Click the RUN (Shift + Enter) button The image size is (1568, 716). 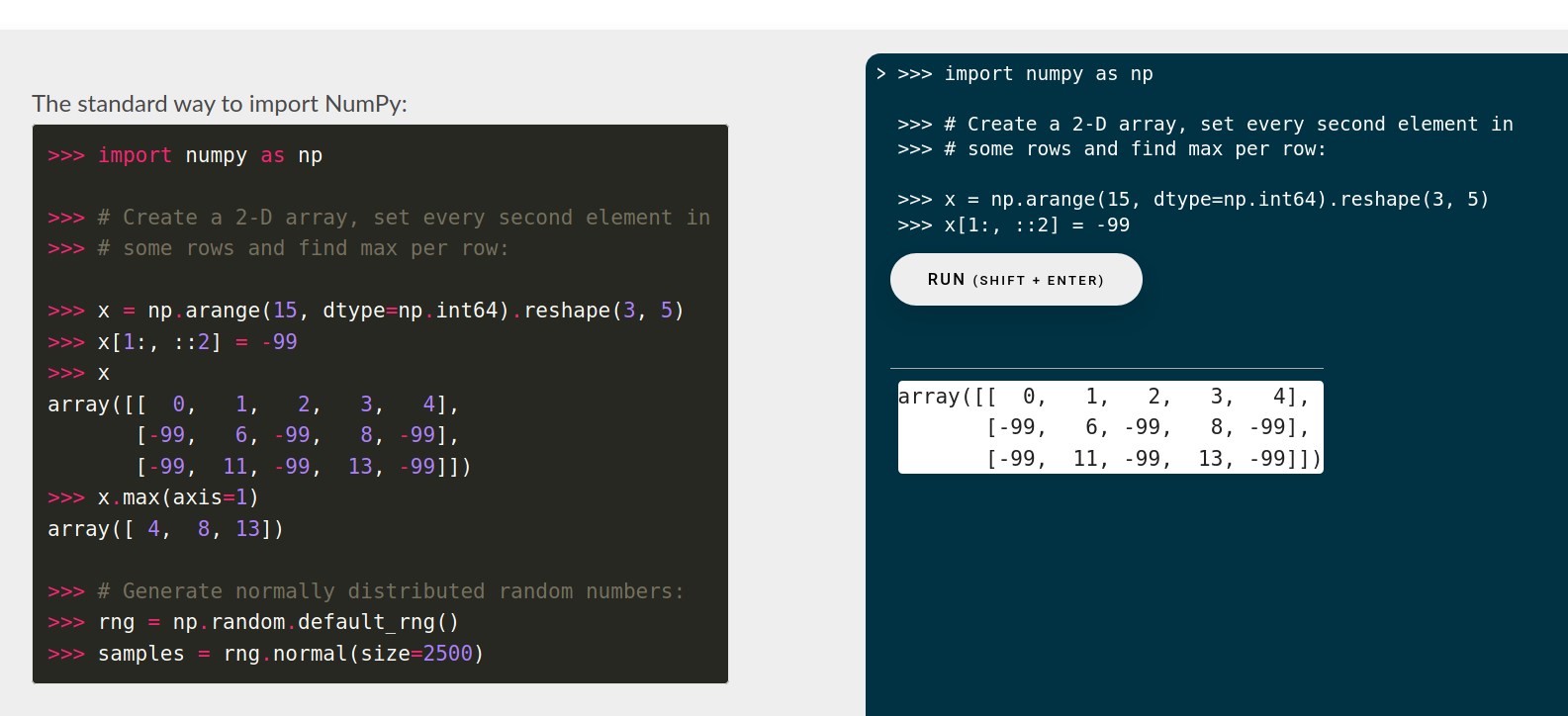click(1016, 280)
